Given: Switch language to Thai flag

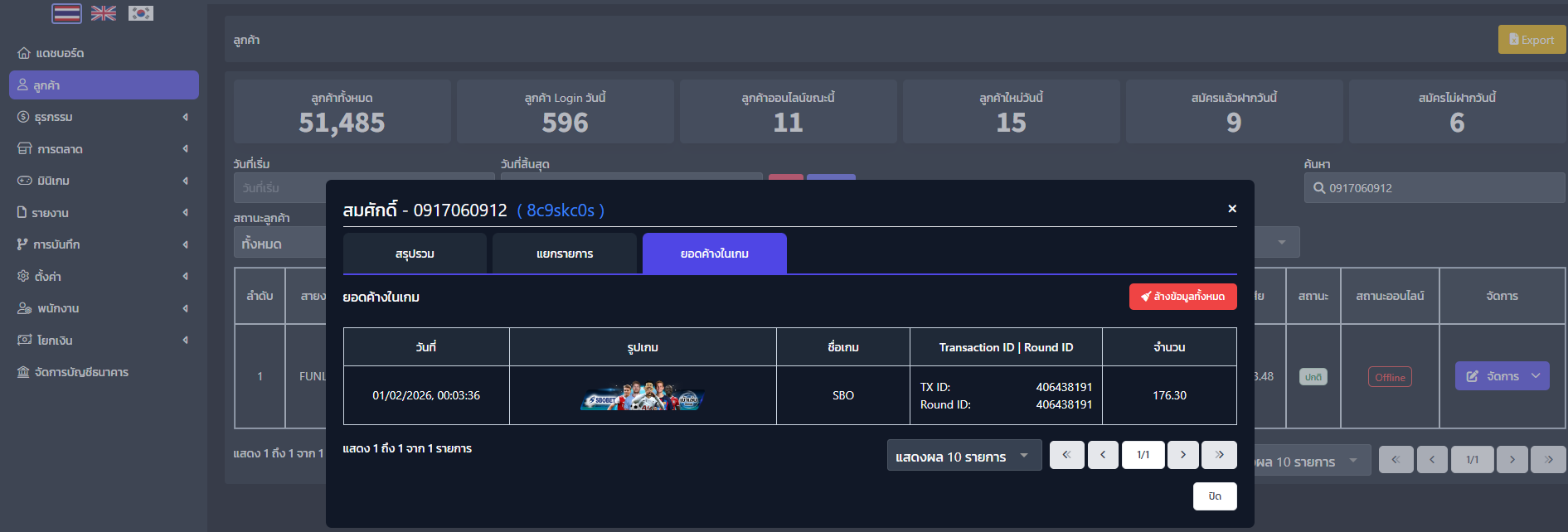Looking at the screenshot, I should tap(66, 13).
